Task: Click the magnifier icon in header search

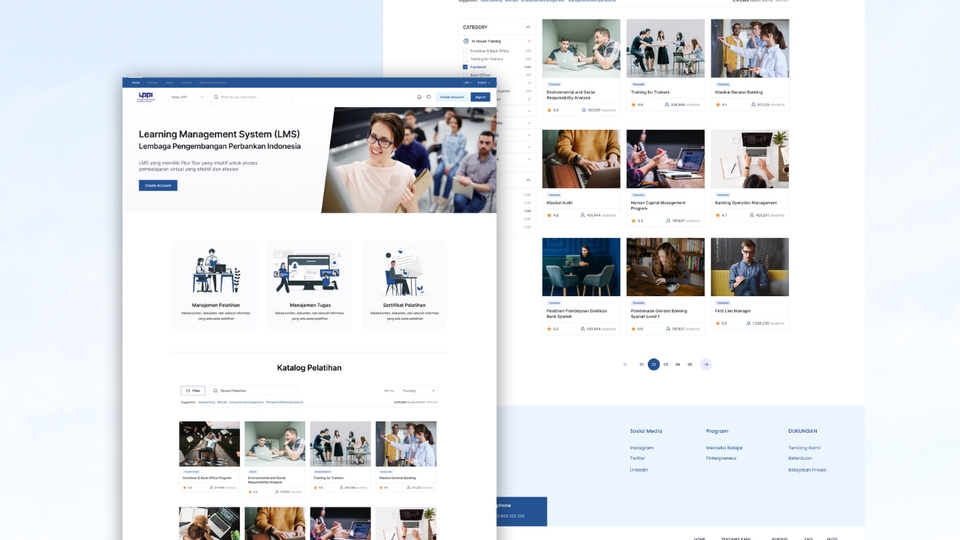Action: 216,97
